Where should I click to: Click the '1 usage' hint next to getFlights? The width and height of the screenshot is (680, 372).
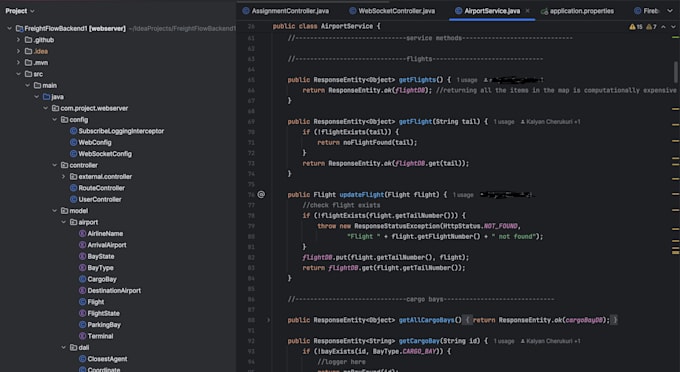tap(467, 80)
